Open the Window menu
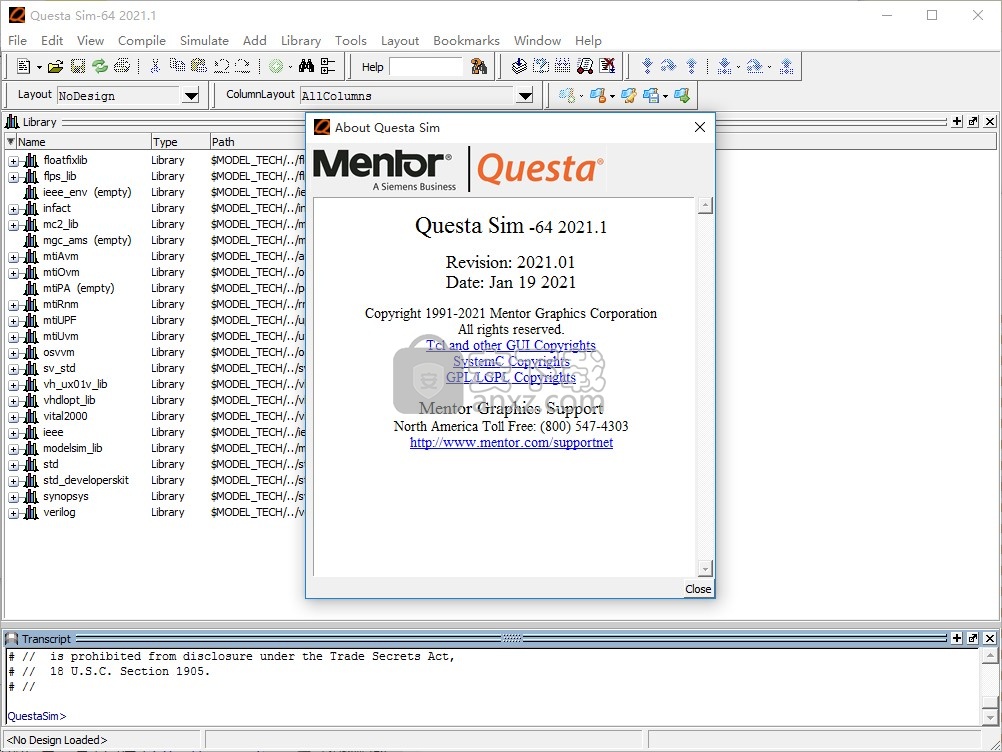 [537, 40]
